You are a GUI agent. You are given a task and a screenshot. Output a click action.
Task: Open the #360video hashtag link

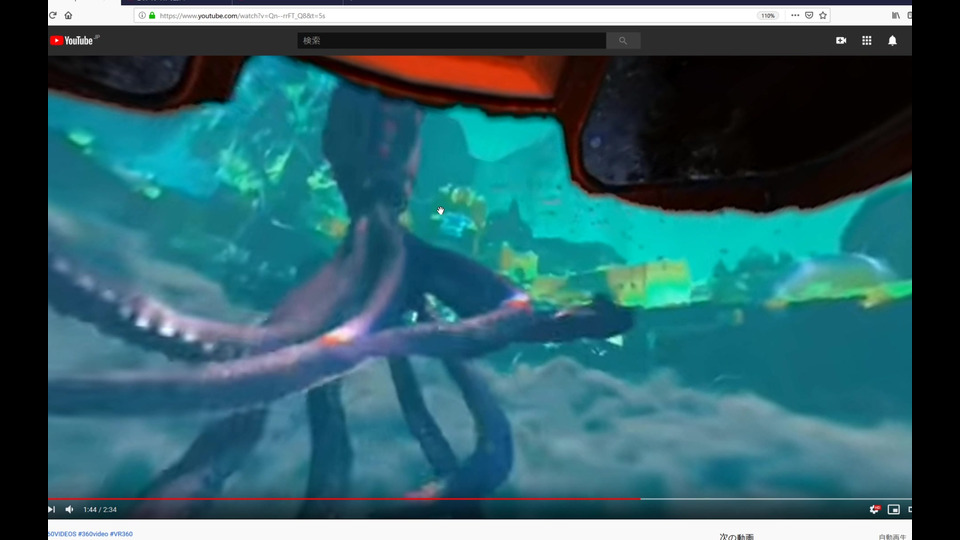pyautogui.click(x=94, y=534)
